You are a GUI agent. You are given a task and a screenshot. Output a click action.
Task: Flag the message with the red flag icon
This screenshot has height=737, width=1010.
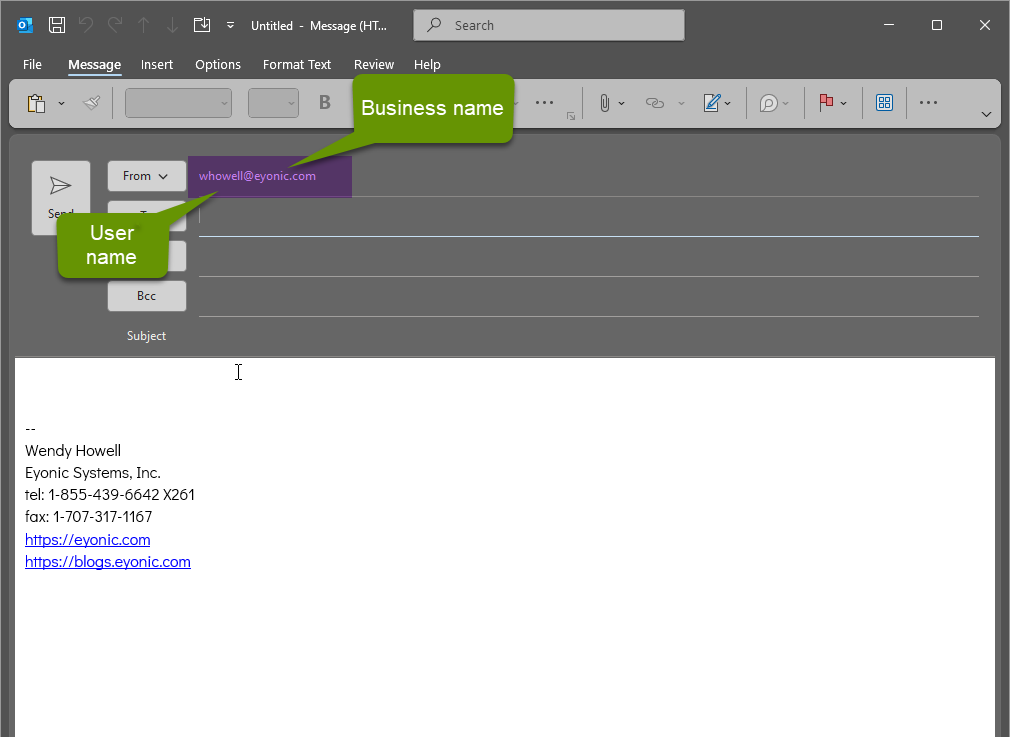(828, 103)
